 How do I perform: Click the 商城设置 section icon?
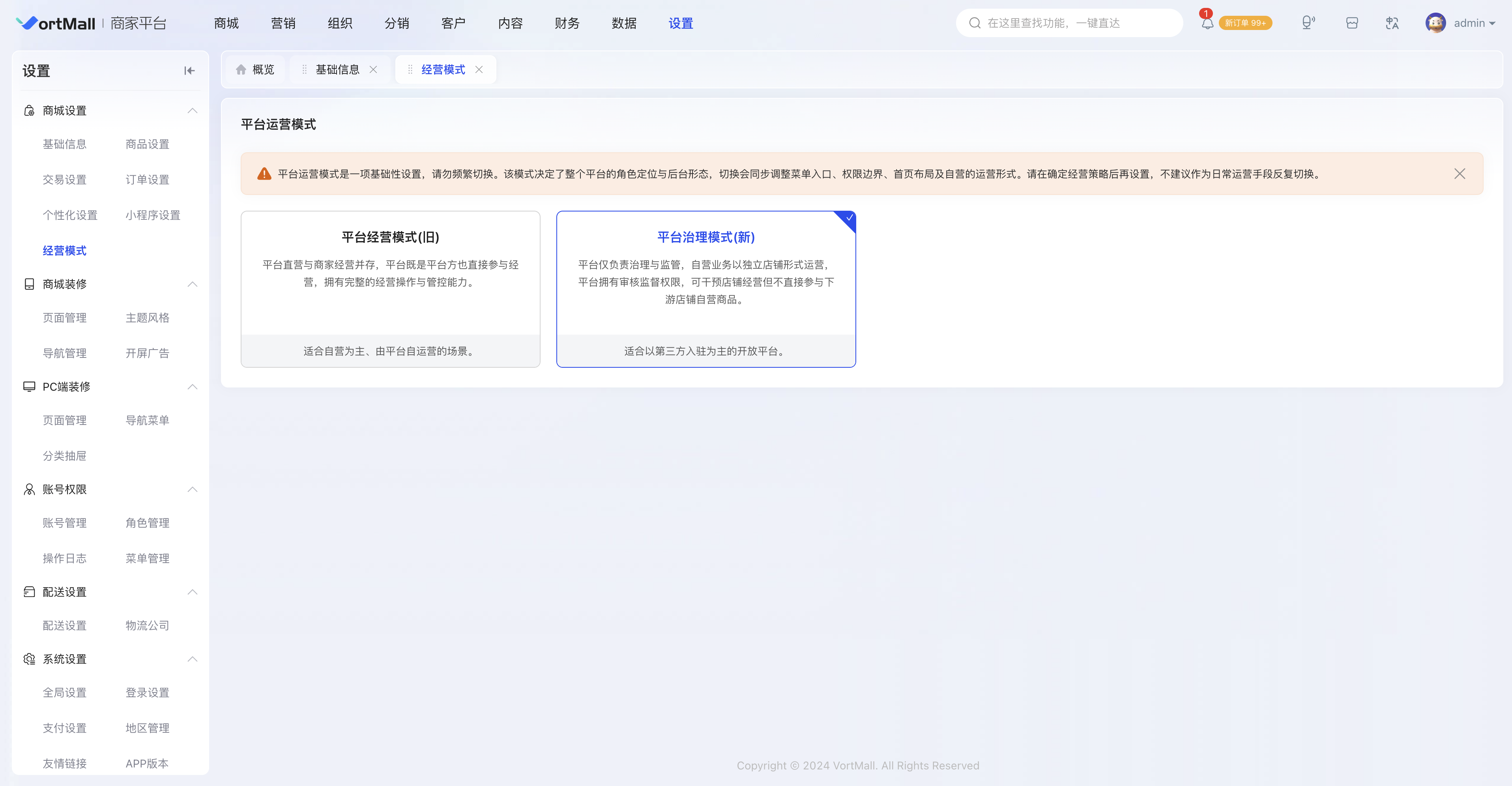(29, 110)
